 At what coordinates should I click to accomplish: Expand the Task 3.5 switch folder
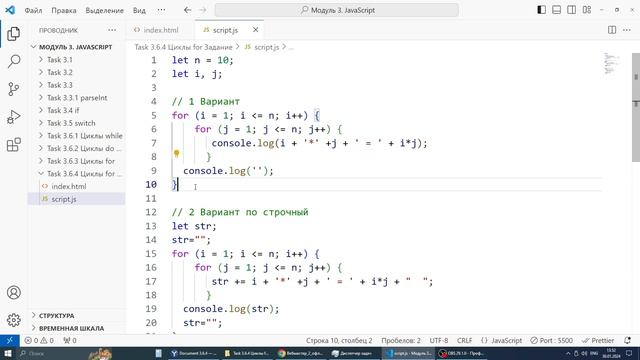[76, 123]
